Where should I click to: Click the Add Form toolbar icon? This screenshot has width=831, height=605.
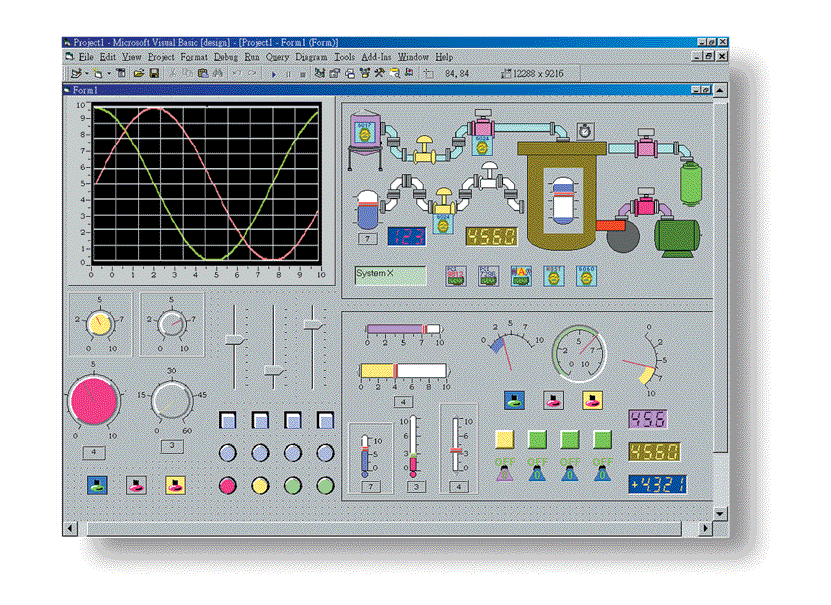point(98,74)
